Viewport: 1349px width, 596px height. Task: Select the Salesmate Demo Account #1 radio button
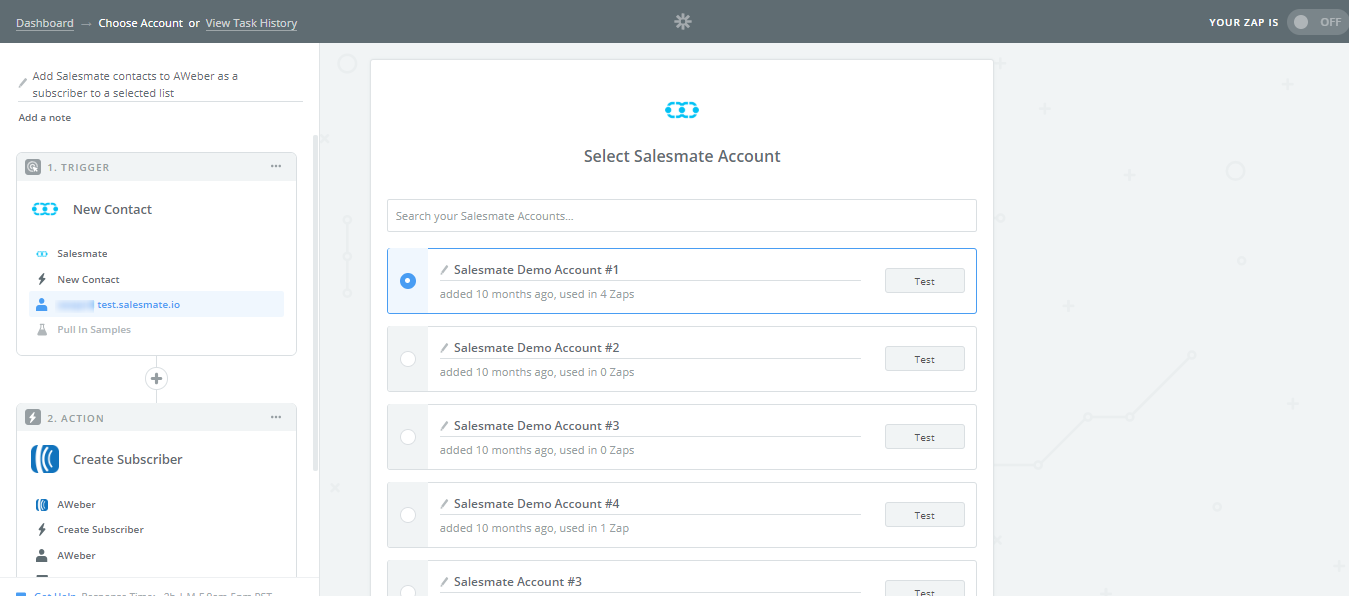[408, 281]
